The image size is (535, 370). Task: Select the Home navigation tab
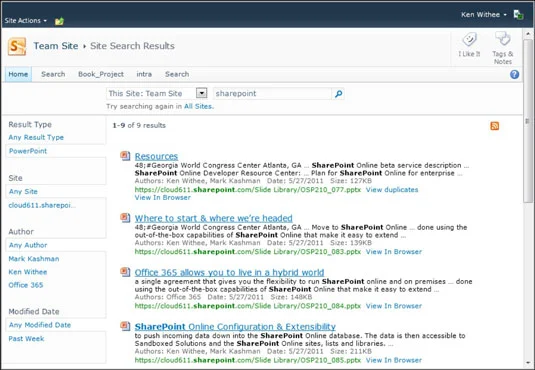click(18, 74)
